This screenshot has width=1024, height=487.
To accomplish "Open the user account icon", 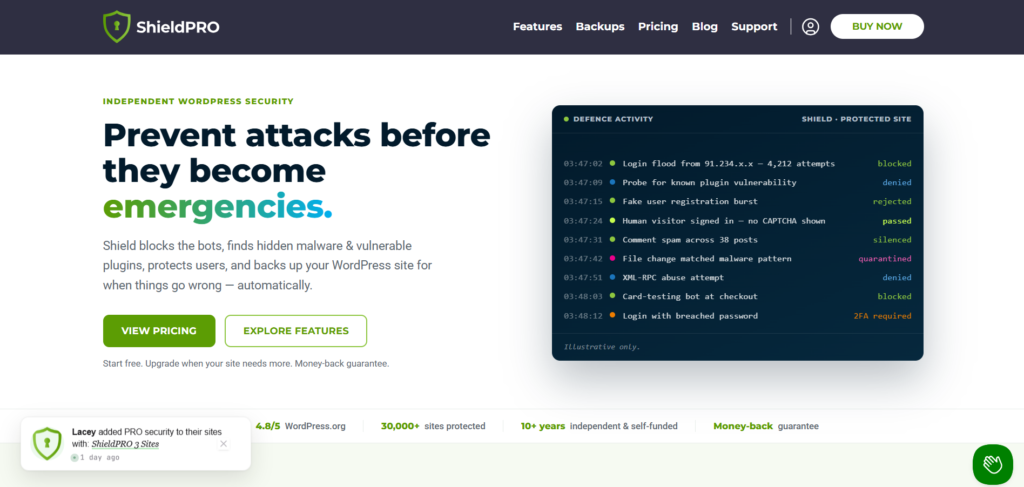I will (810, 27).
